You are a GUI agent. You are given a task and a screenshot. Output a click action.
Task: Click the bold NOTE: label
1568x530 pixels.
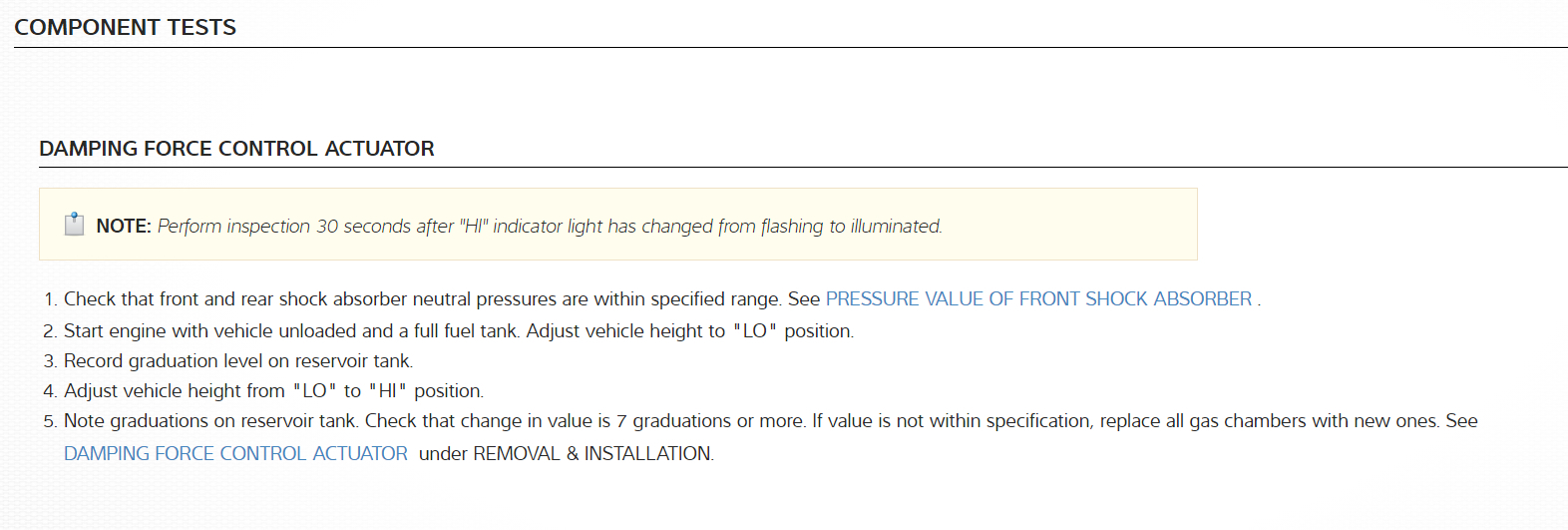(124, 227)
